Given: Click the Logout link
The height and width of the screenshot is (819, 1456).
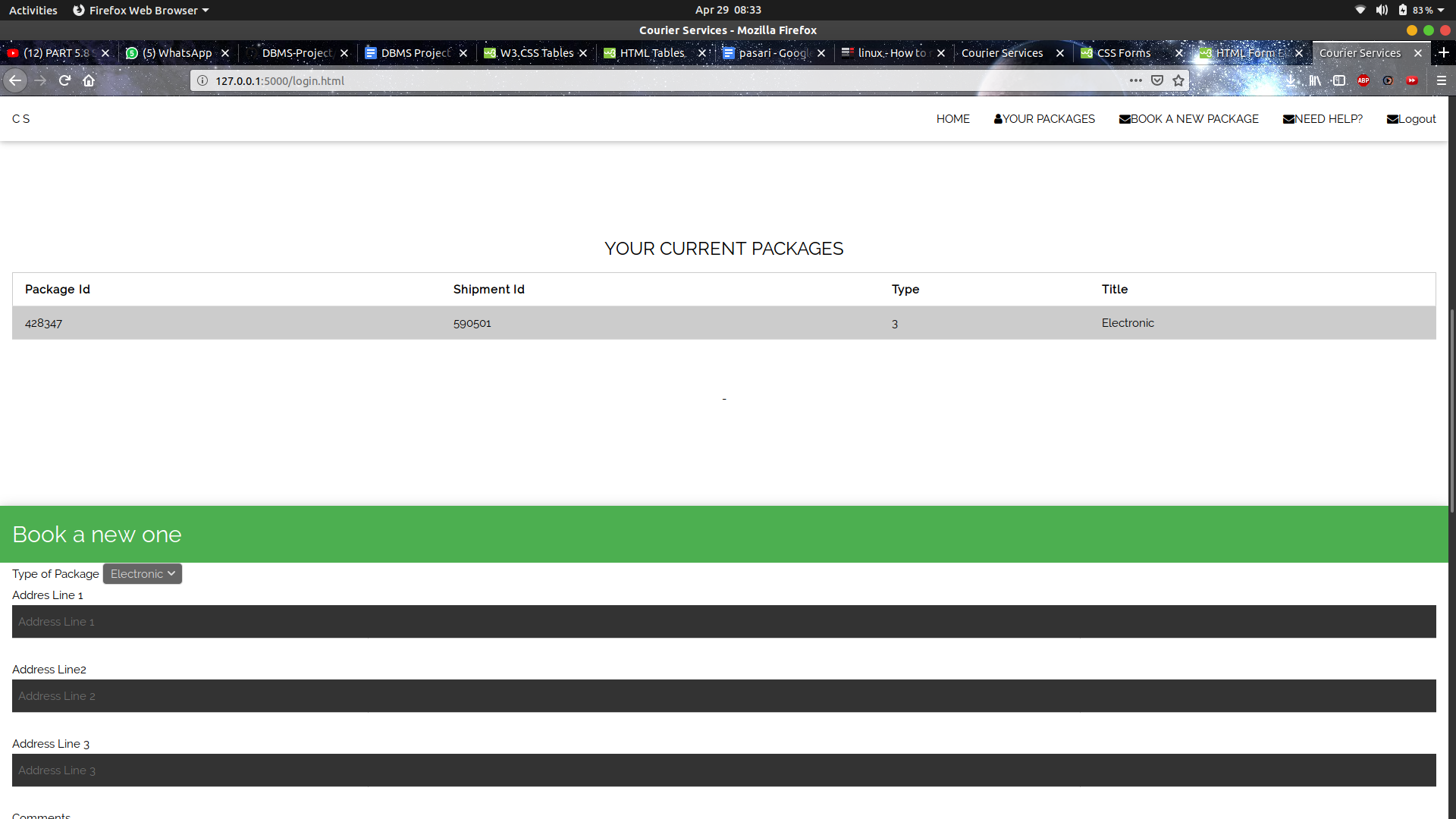Looking at the screenshot, I should coord(1411,119).
